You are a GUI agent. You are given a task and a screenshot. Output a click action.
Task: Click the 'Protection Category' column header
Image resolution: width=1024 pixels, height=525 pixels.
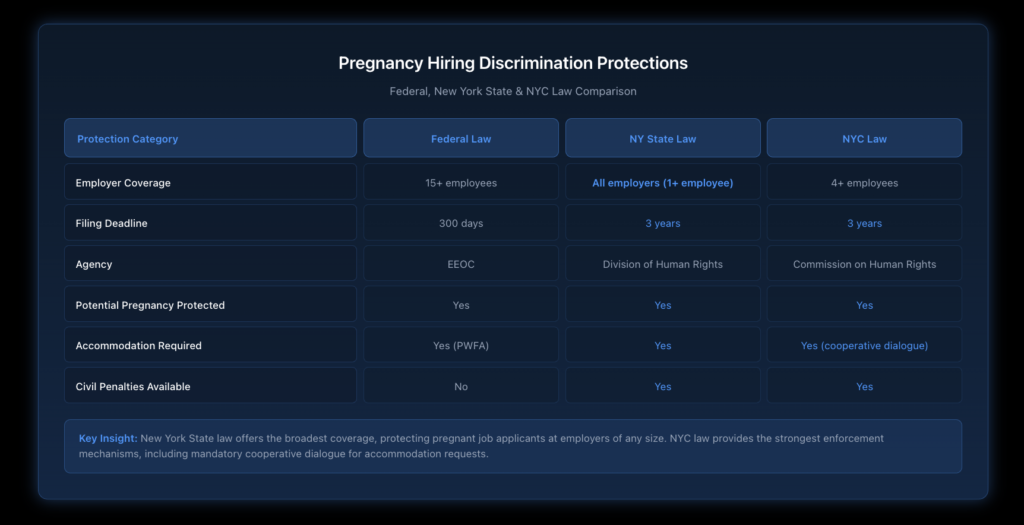click(210, 138)
